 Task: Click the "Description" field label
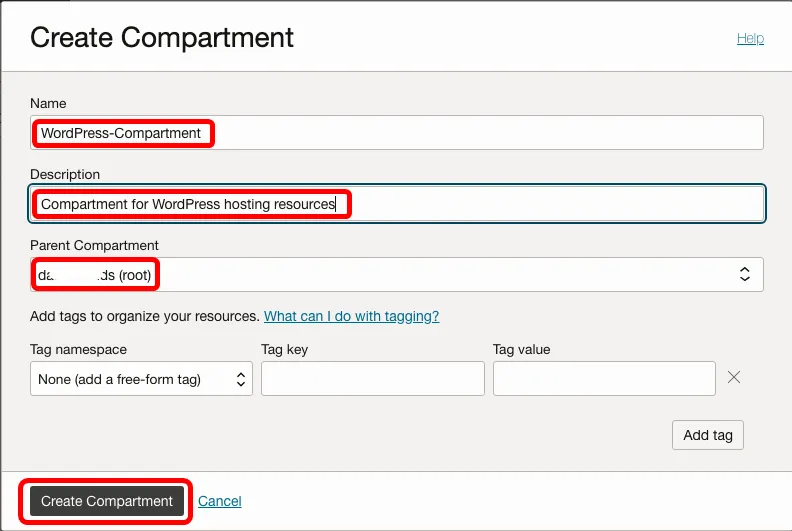coord(65,174)
